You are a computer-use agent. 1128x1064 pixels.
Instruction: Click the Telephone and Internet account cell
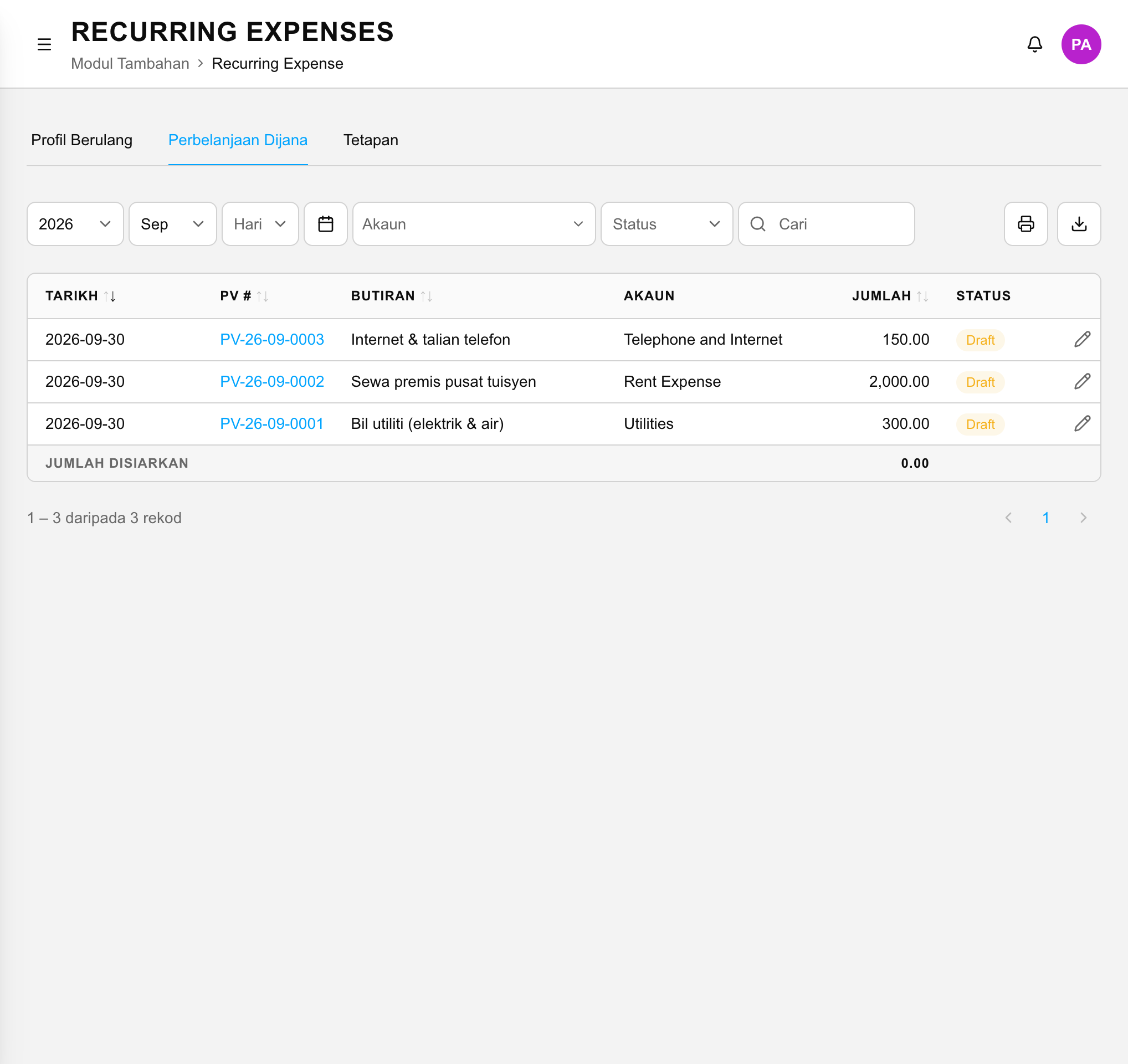pyautogui.click(x=703, y=339)
